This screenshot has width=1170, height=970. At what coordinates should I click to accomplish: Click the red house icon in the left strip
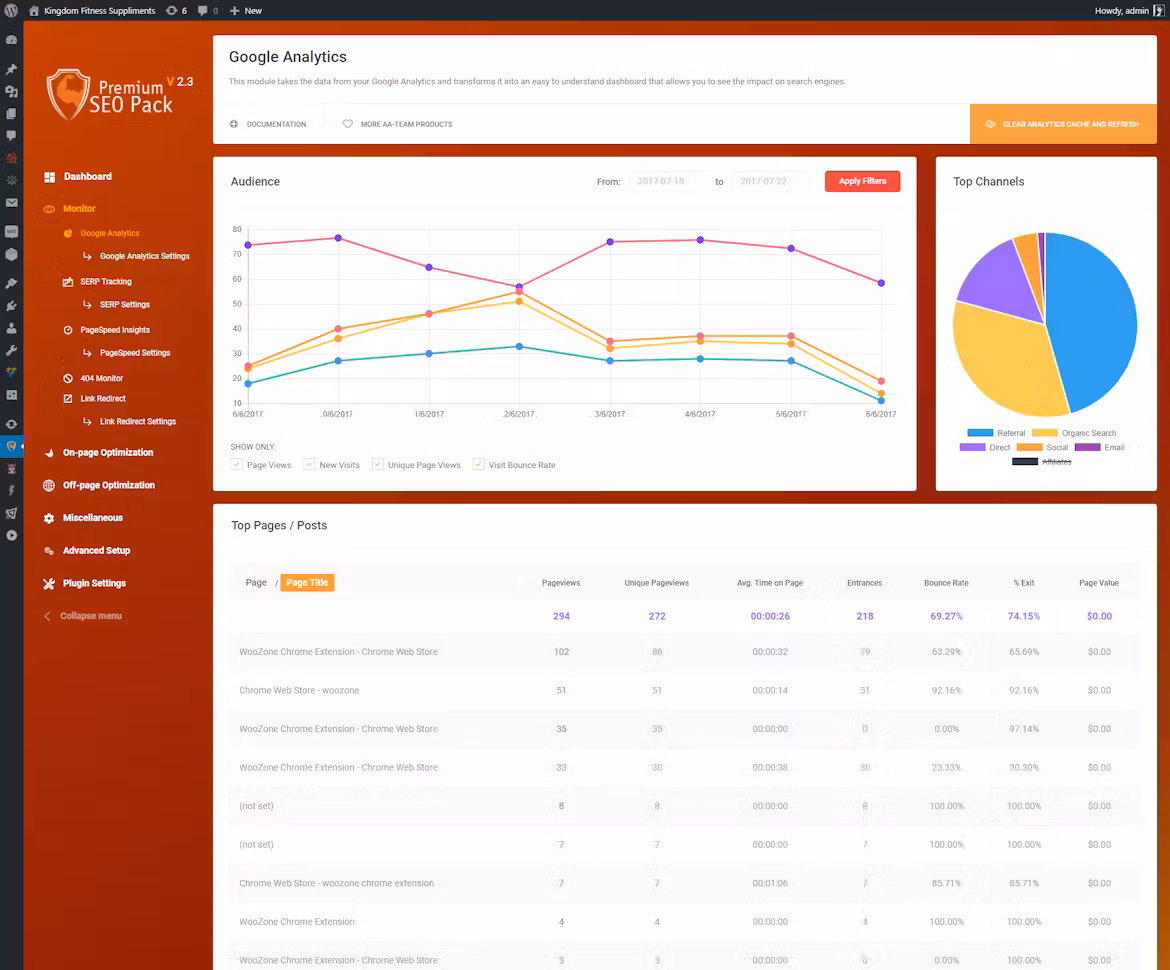point(11,158)
